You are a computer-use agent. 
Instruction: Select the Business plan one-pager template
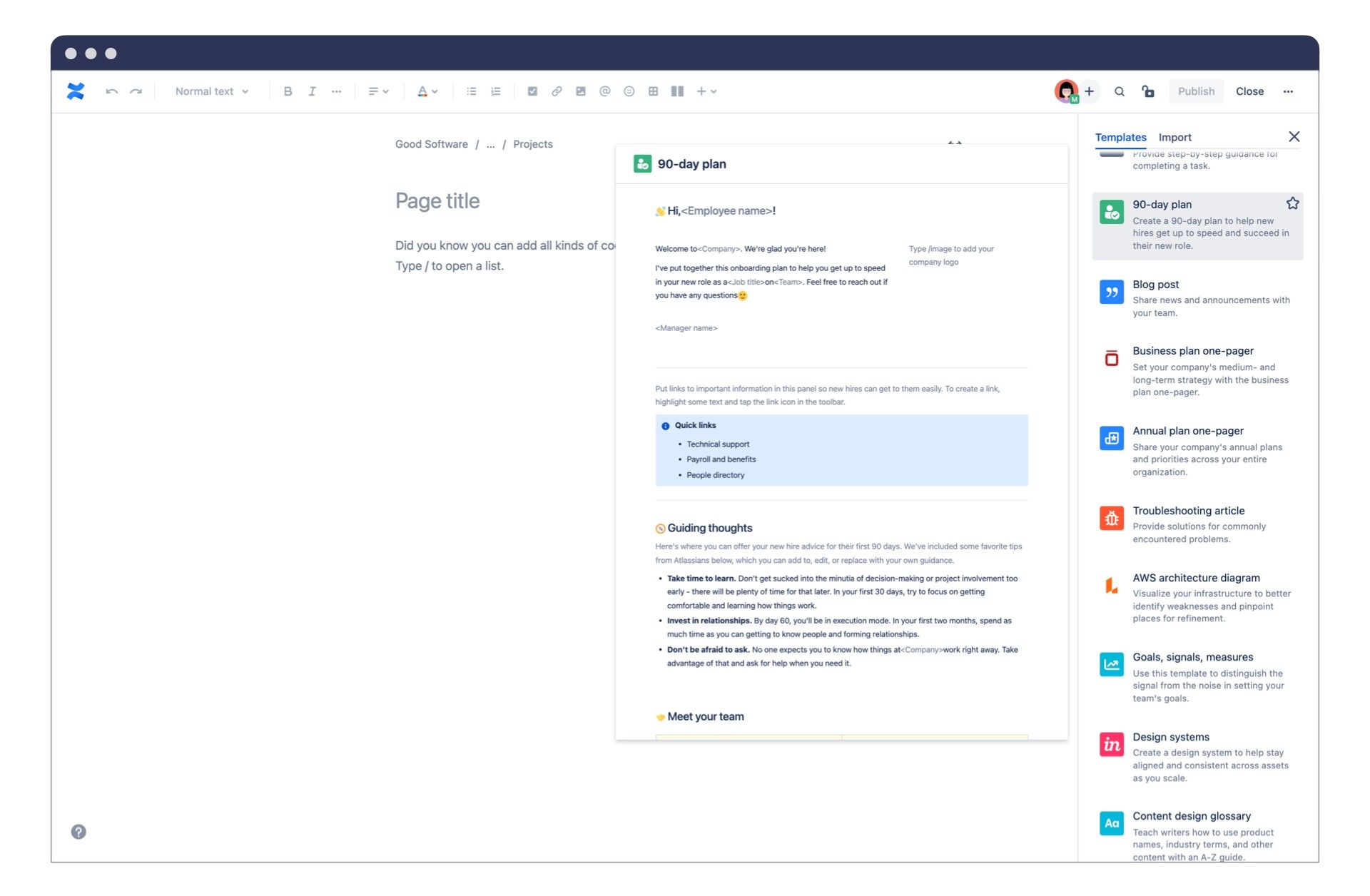coord(1197,371)
